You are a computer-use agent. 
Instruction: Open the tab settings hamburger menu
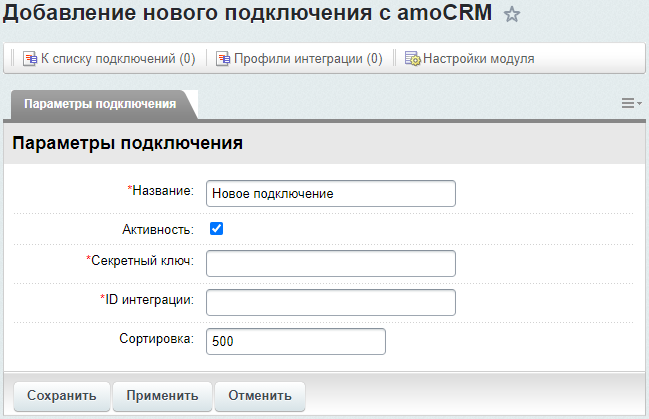tap(631, 103)
